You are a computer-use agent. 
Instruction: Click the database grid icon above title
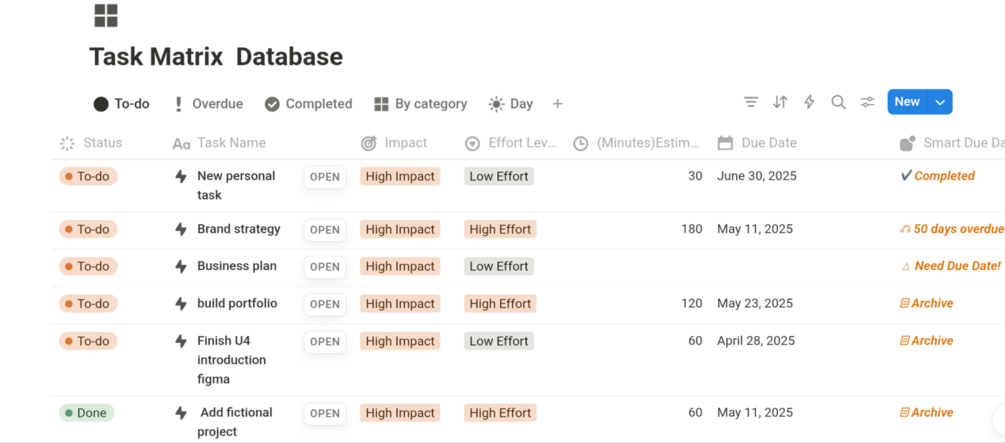106,15
